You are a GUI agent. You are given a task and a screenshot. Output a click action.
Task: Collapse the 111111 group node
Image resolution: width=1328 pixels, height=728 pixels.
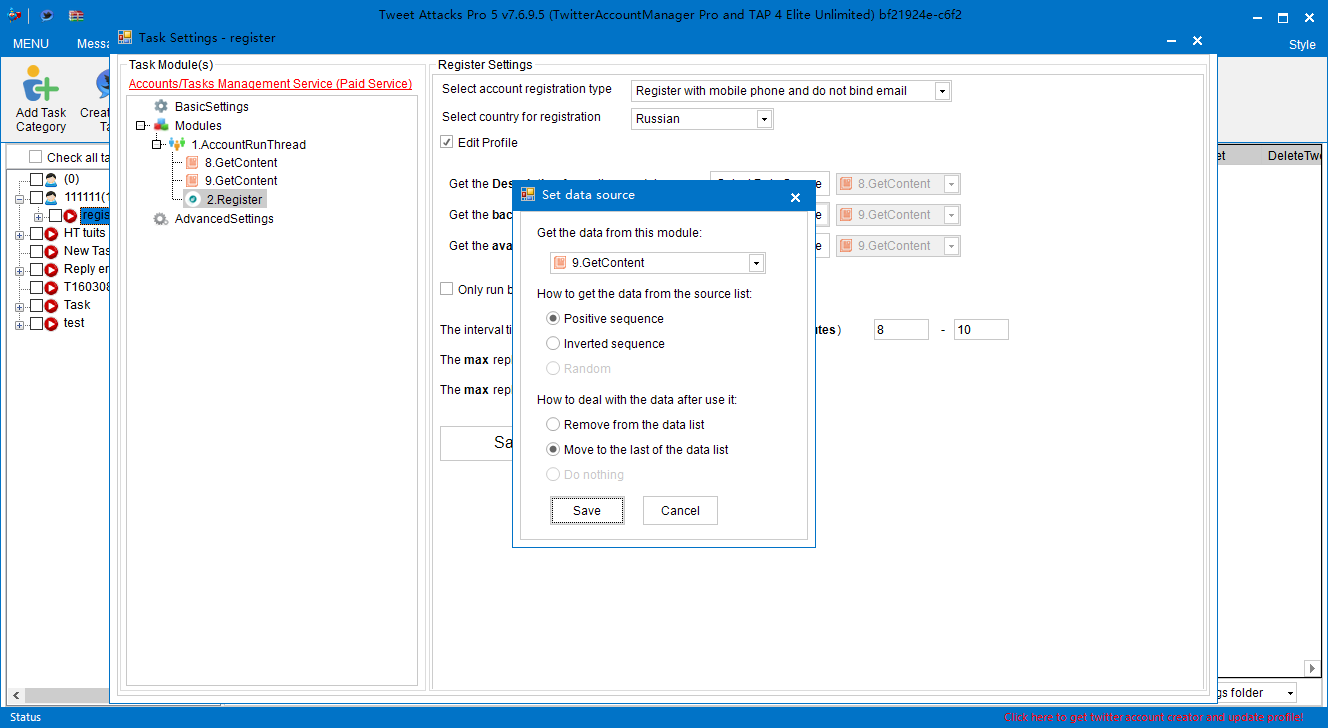pos(20,198)
